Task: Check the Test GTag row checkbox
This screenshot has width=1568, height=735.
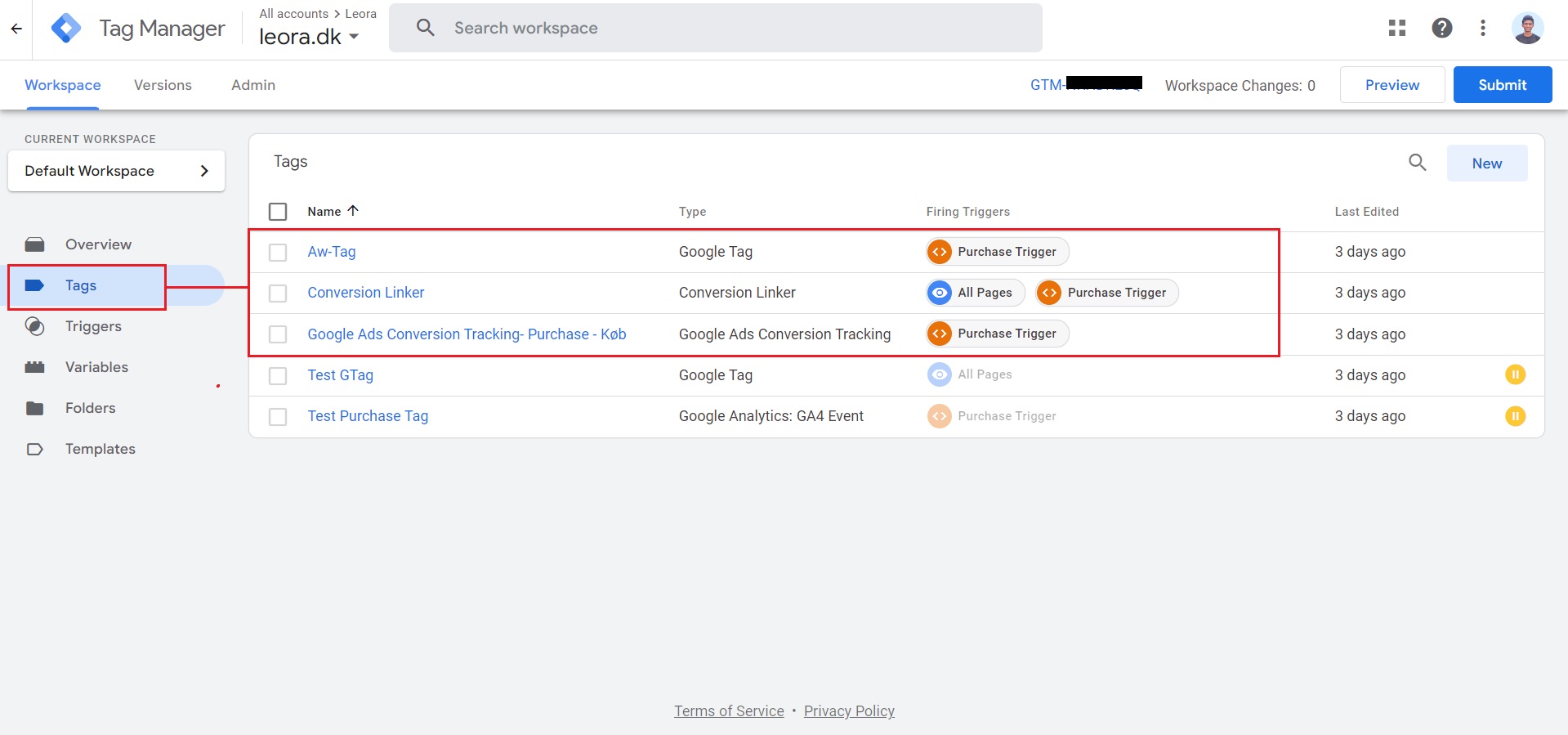Action: (x=278, y=375)
